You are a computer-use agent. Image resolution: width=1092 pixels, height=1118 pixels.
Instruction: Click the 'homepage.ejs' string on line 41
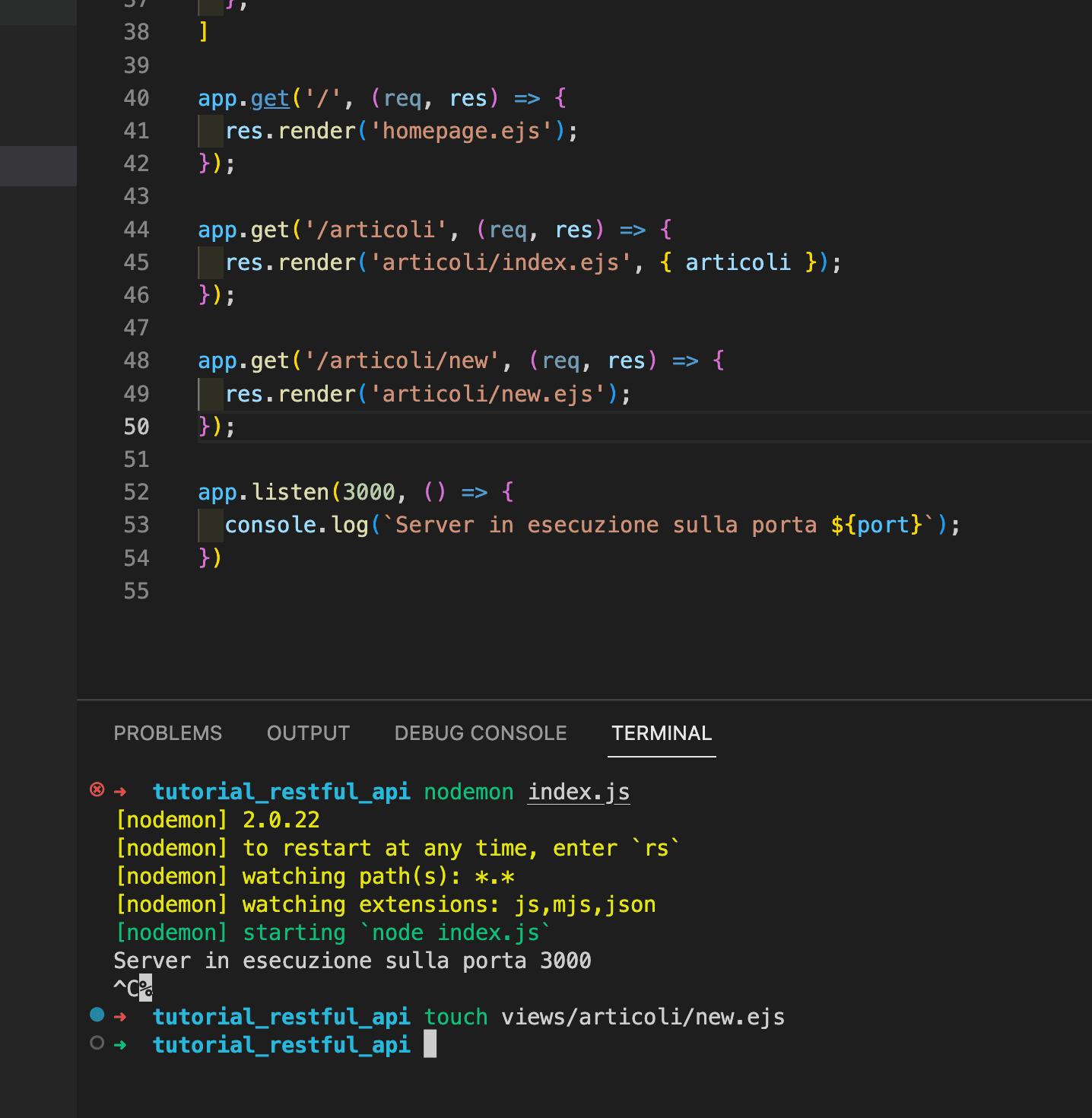click(461, 131)
